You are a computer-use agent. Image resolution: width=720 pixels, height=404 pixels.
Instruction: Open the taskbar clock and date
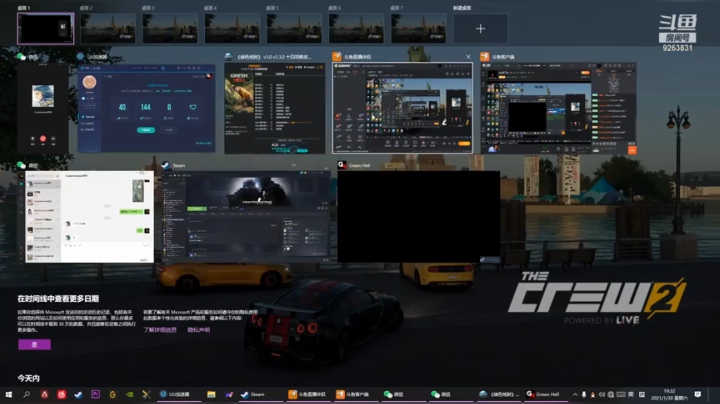pyautogui.click(x=669, y=394)
